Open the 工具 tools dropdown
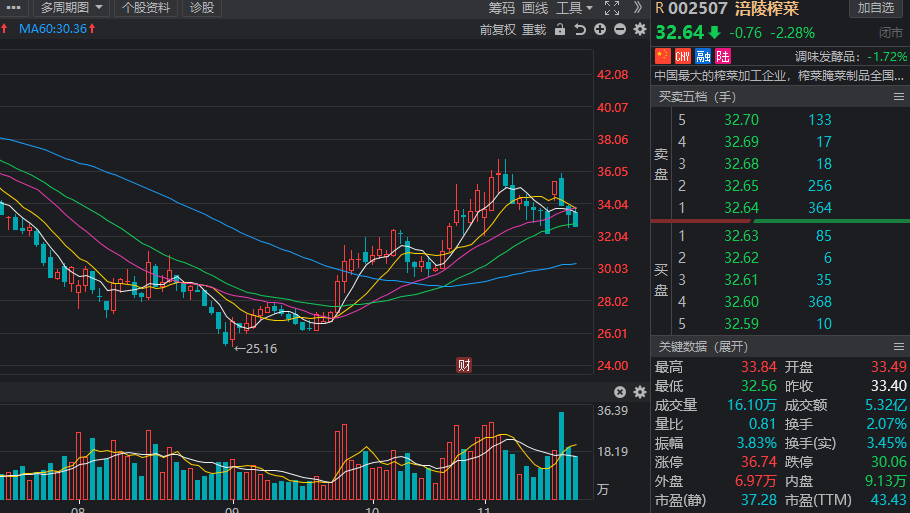The height and width of the screenshot is (513, 910). (x=575, y=8)
